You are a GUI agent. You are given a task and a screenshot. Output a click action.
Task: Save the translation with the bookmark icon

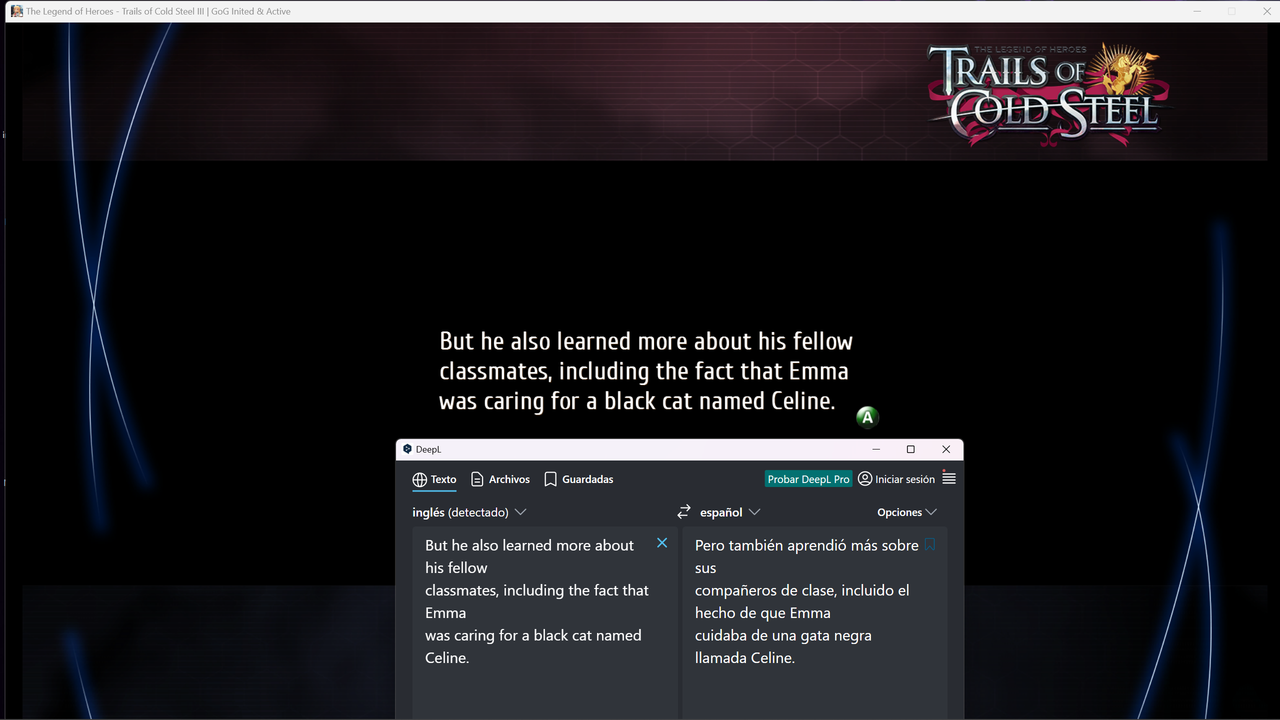point(930,545)
